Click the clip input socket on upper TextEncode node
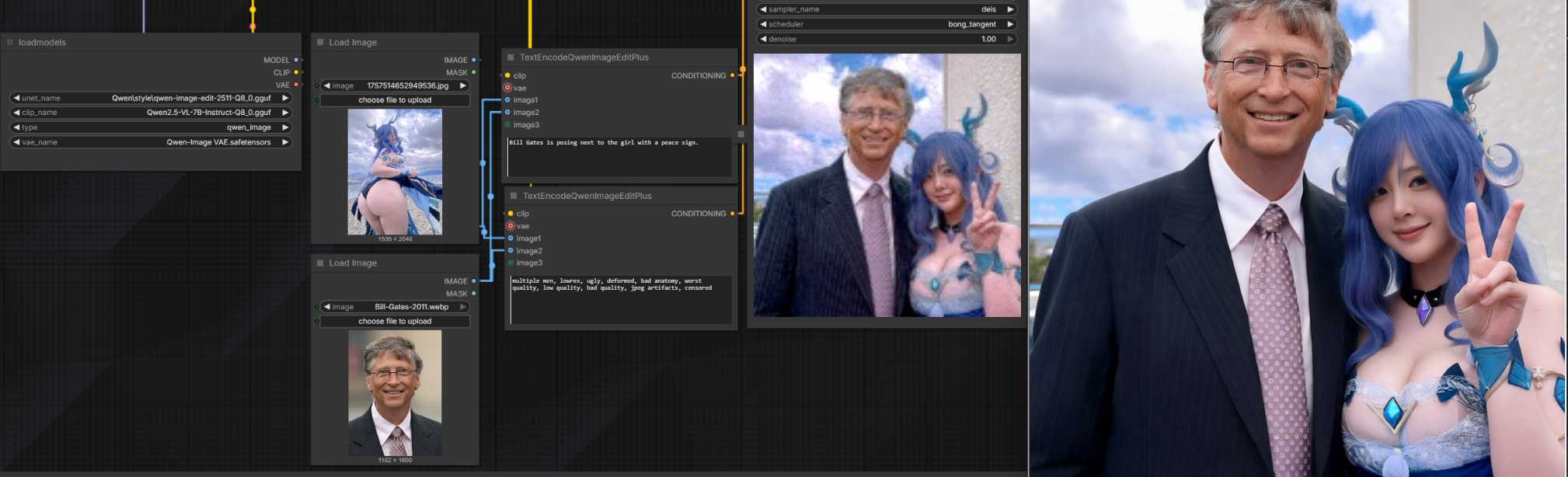Screen dimensions: 1568x477 (x=507, y=75)
